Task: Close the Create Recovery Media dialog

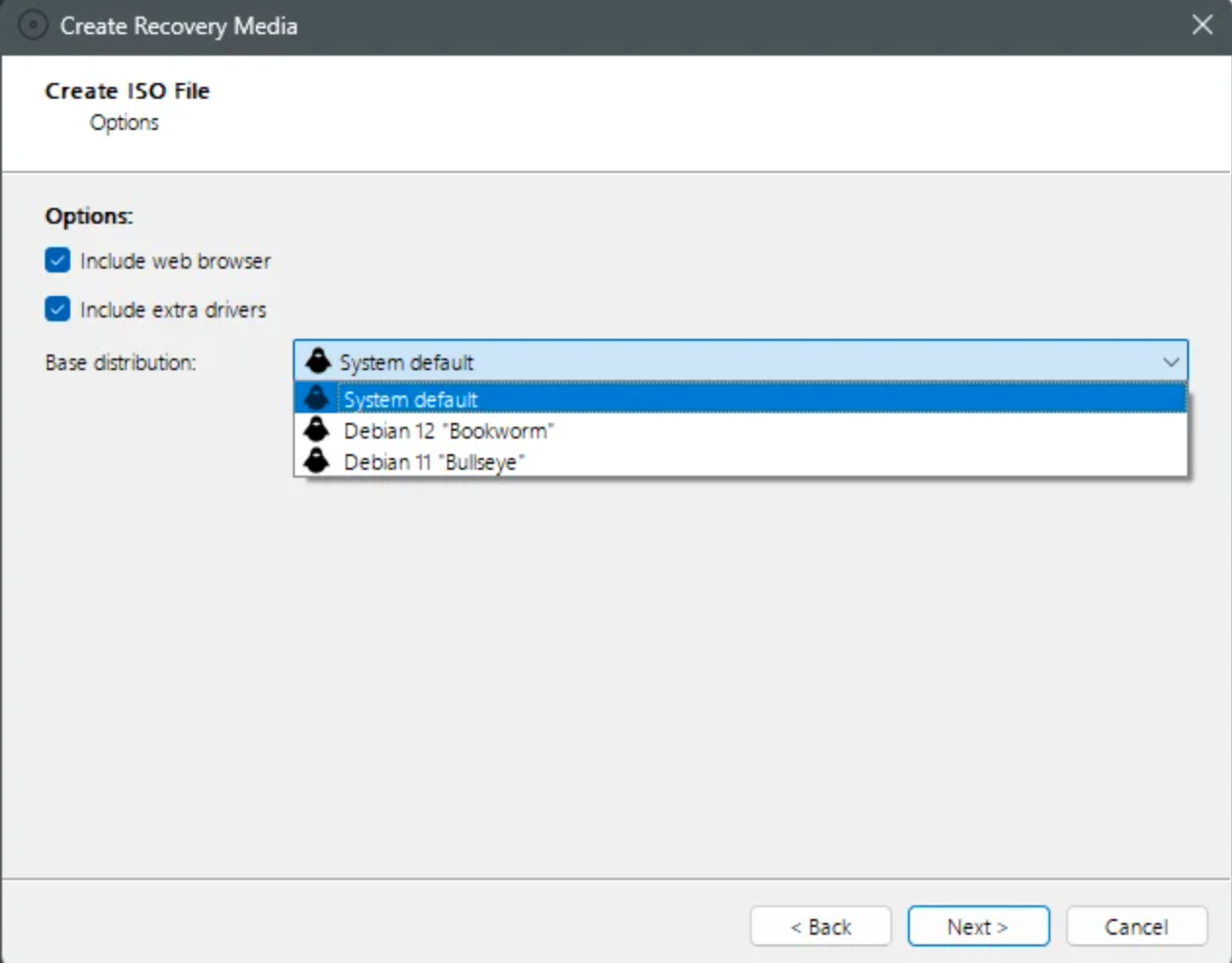Action: tap(1202, 25)
